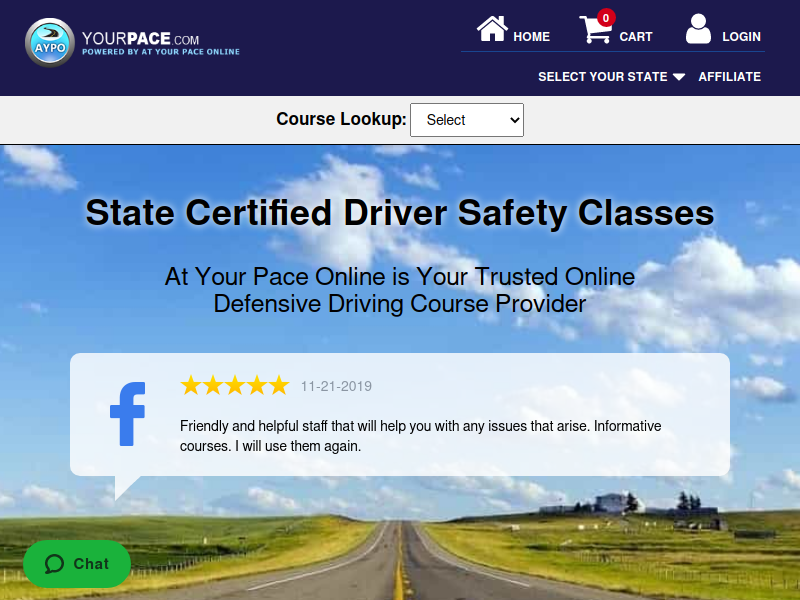Click the five-star rating in the review
The height and width of the screenshot is (600, 800).
(x=235, y=386)
